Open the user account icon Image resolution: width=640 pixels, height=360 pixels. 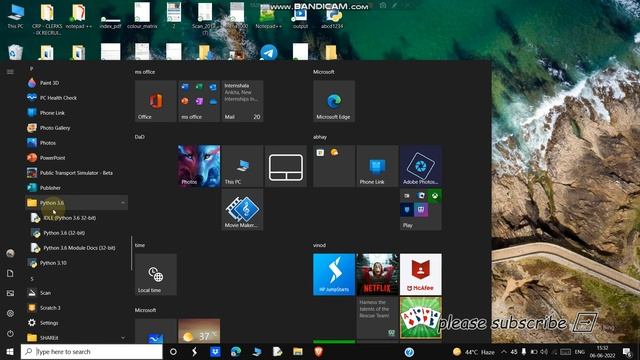[10, 253]
